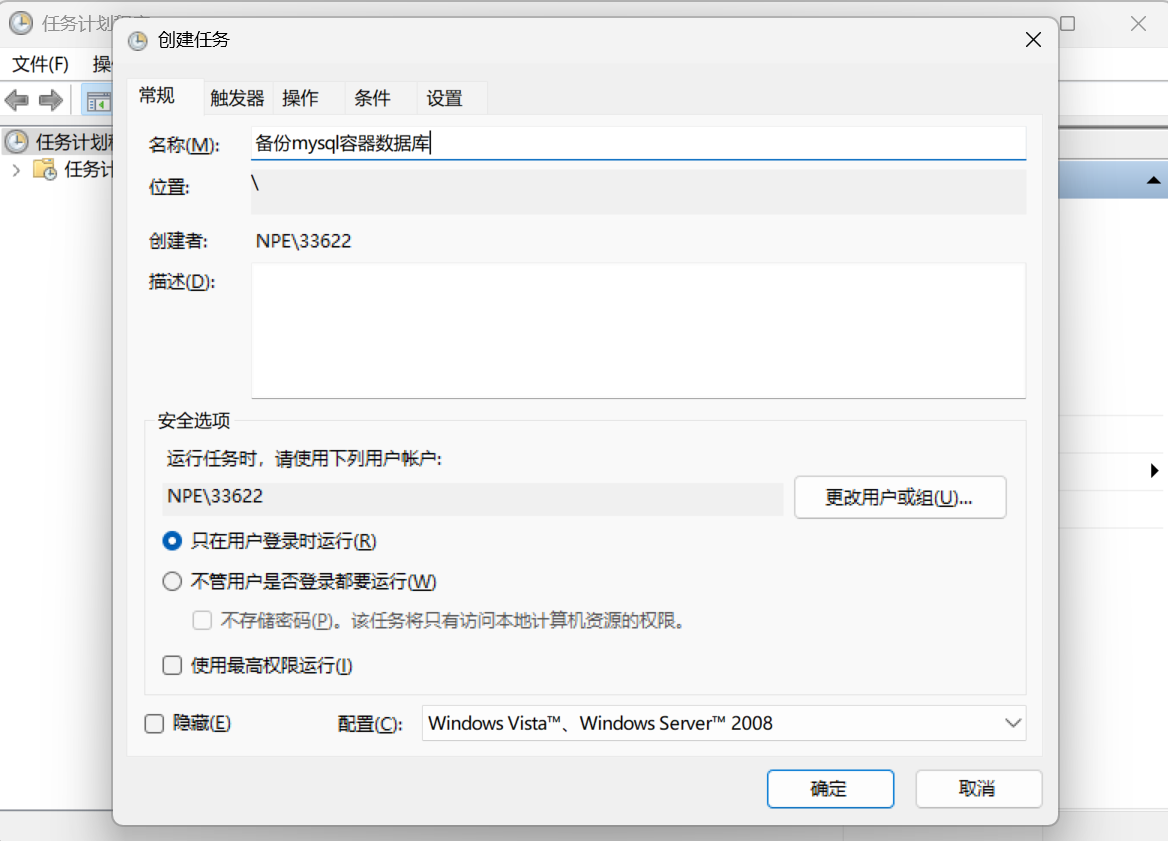Enable 使用最高权限运行 checkbox
1168x841 pixels.
[172, 665]
